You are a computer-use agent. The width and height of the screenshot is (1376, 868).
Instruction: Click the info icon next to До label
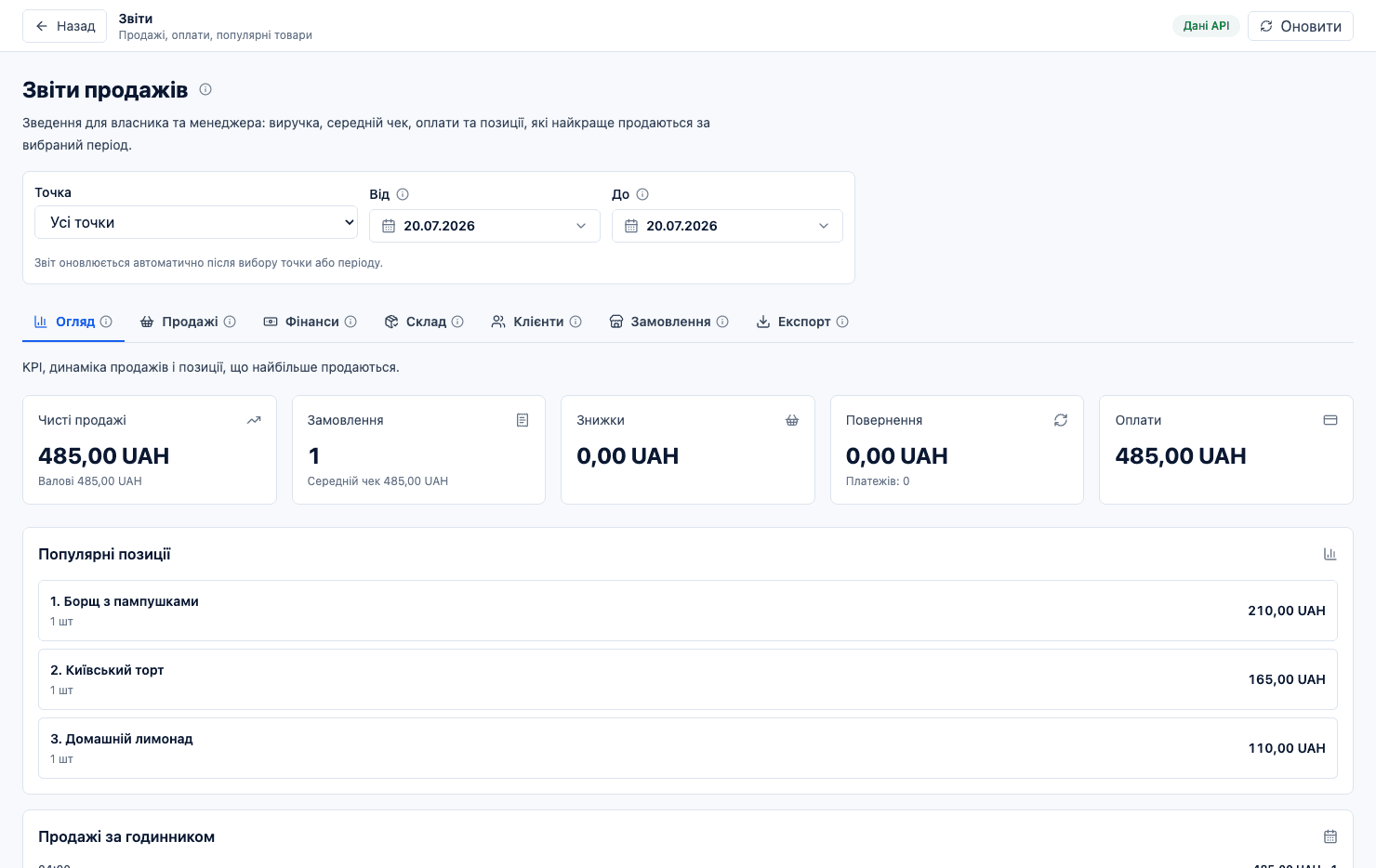coord(642,194)
